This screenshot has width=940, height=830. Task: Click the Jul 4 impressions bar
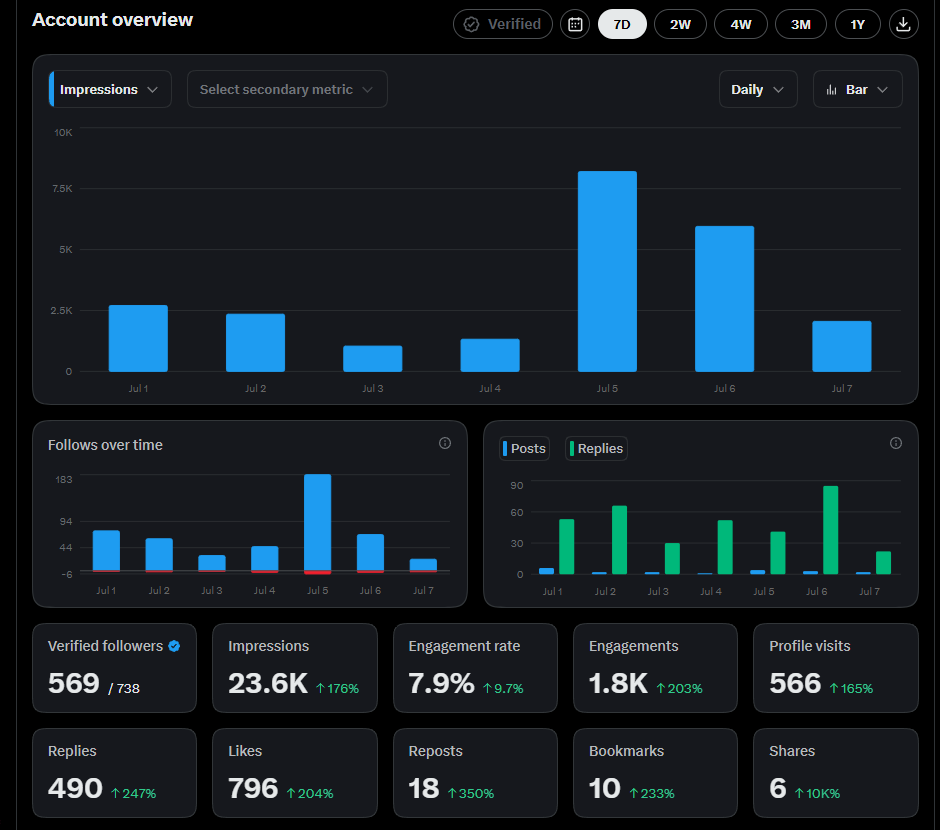coord(490,355)
